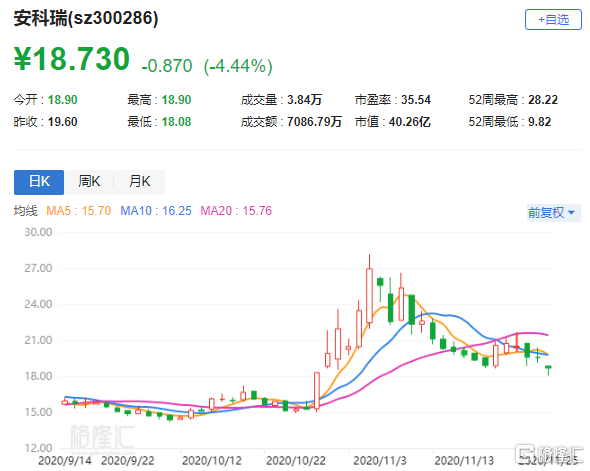Switch to the 周K weekly chart tab
The width and height of the screenshot is (590, 471).
tap(89, 182)
